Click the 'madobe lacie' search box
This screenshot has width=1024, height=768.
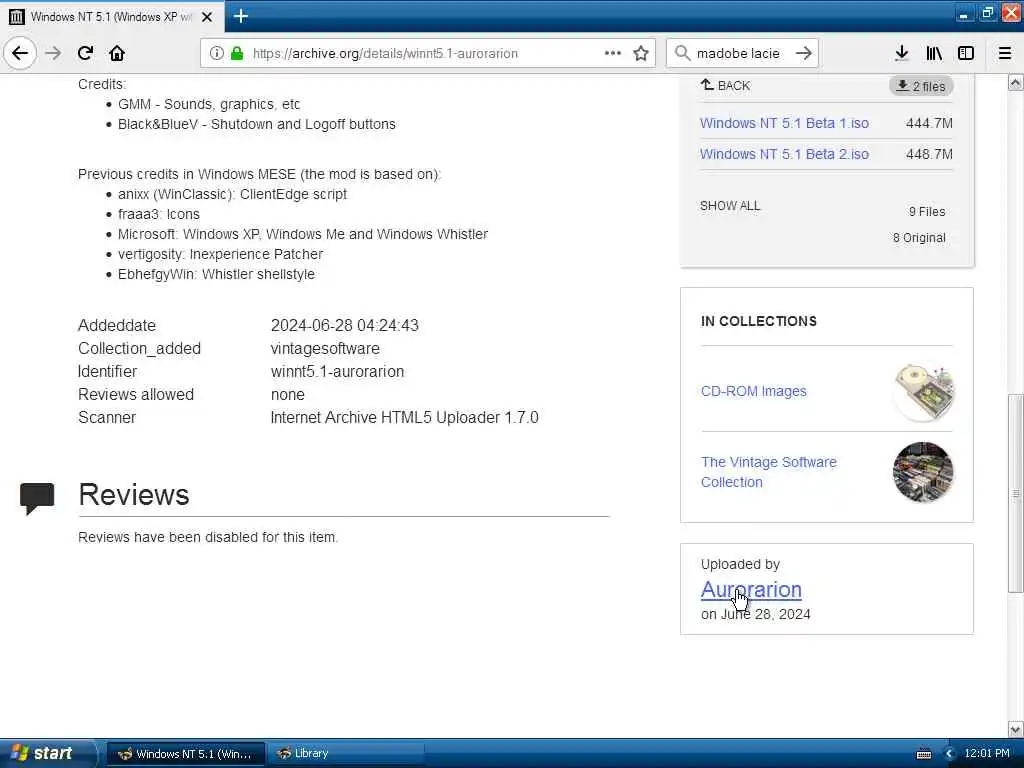741,53
